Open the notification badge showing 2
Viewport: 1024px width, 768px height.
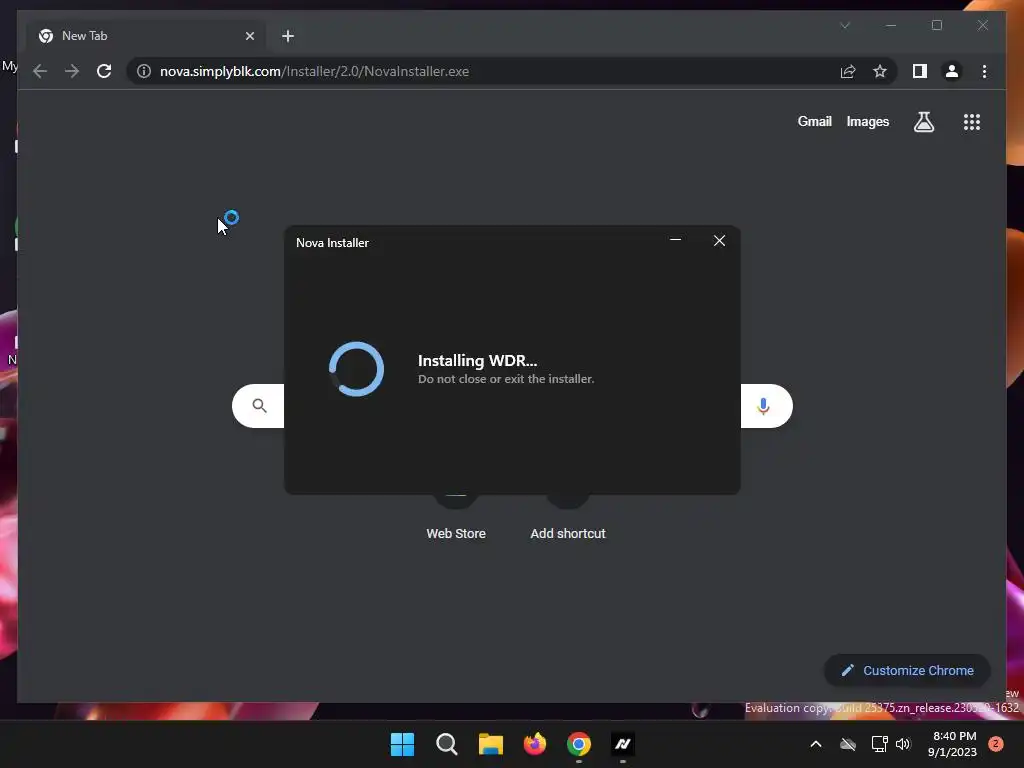point(996,743)
